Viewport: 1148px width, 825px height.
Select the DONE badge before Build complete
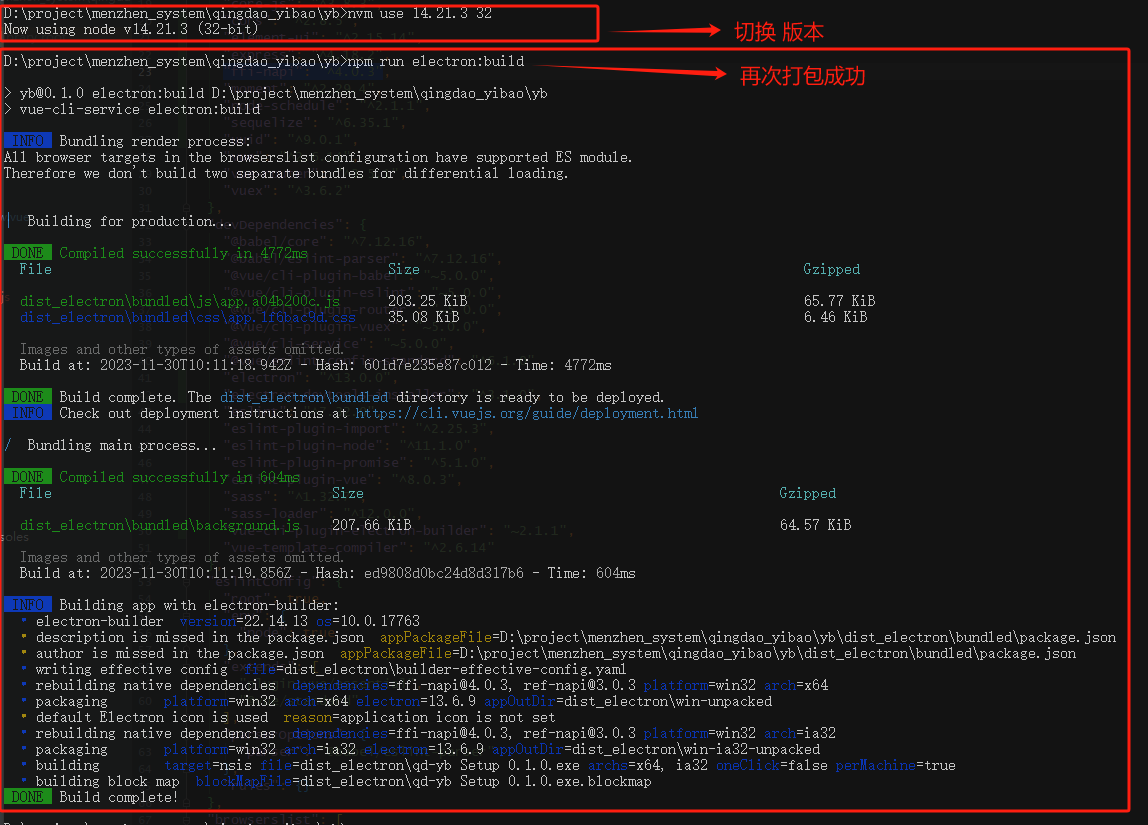[27, 396]
